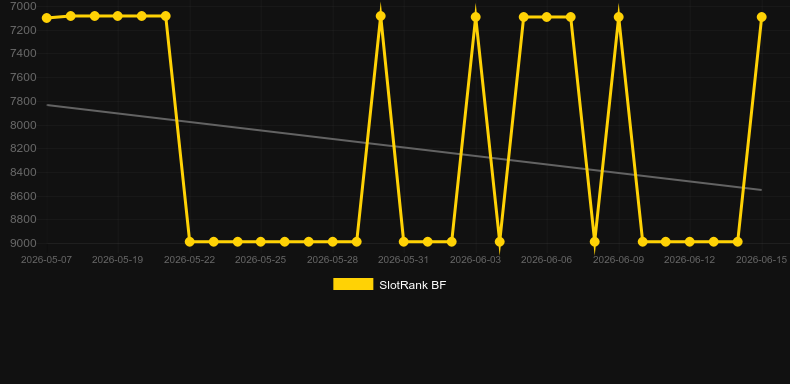This screenshot has width=790, height=384.
Task: Select the first data point at 2026-05-07
Action: coord(47,18)
